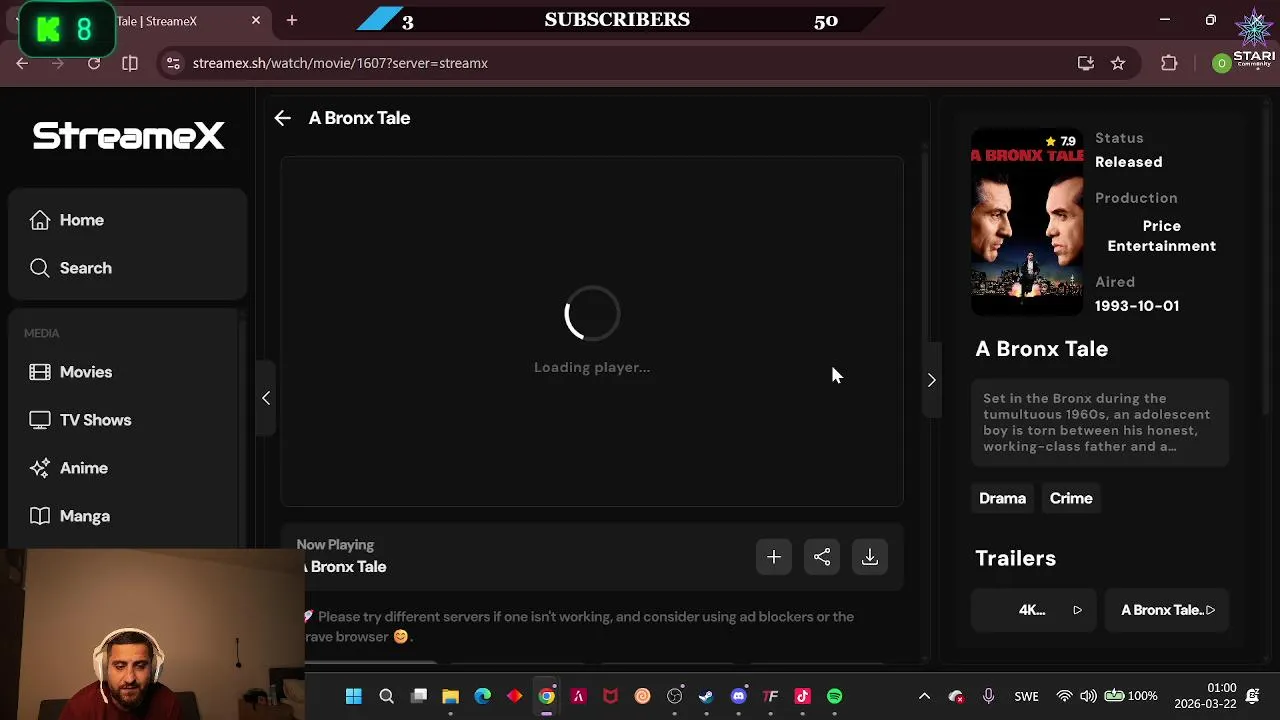Open Discord from the taskbar
The height and width of the screenshot is (720, 1280).
(738, 696)
